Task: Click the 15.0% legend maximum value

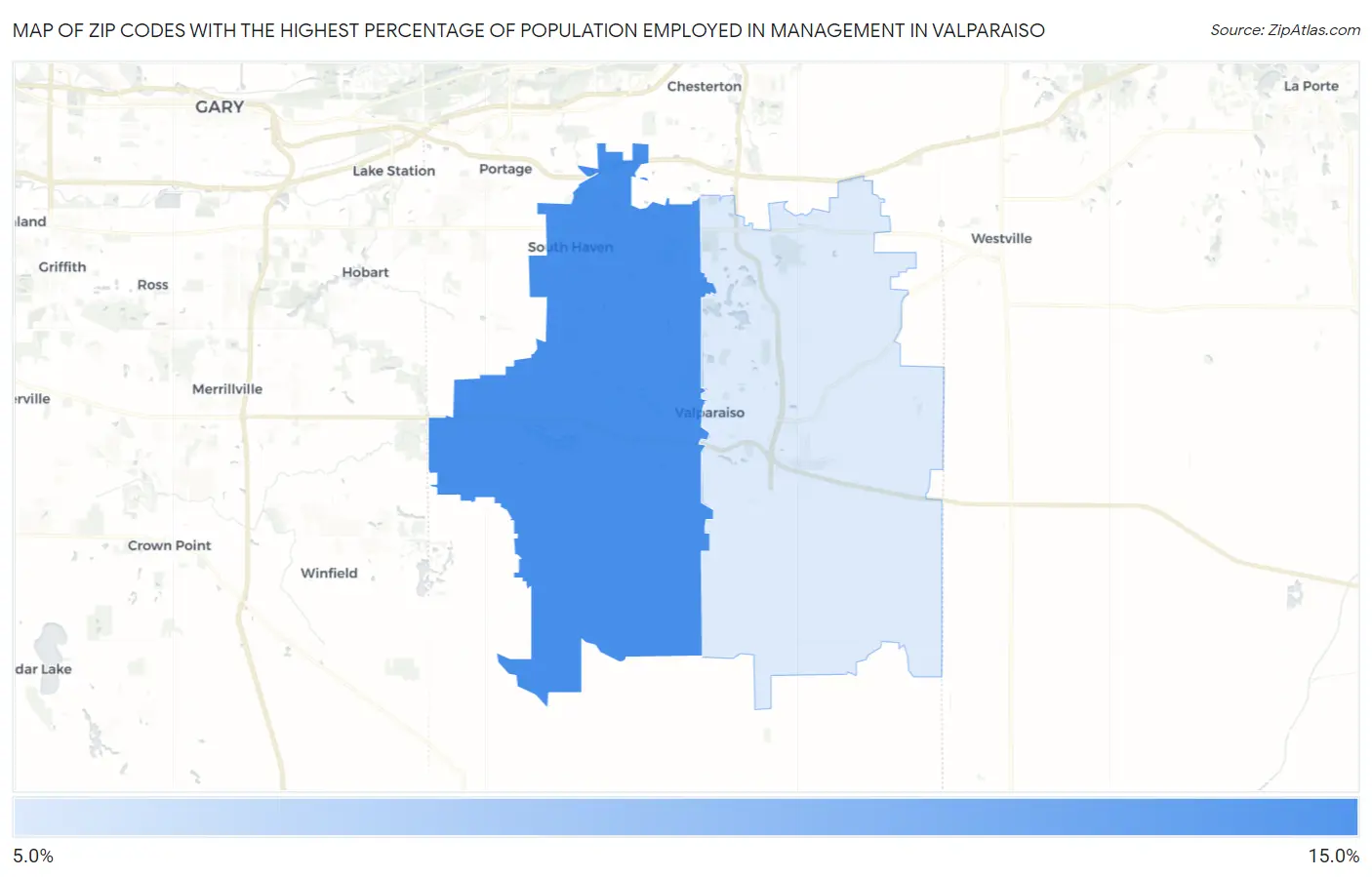Action: (x=1334, y=856)
